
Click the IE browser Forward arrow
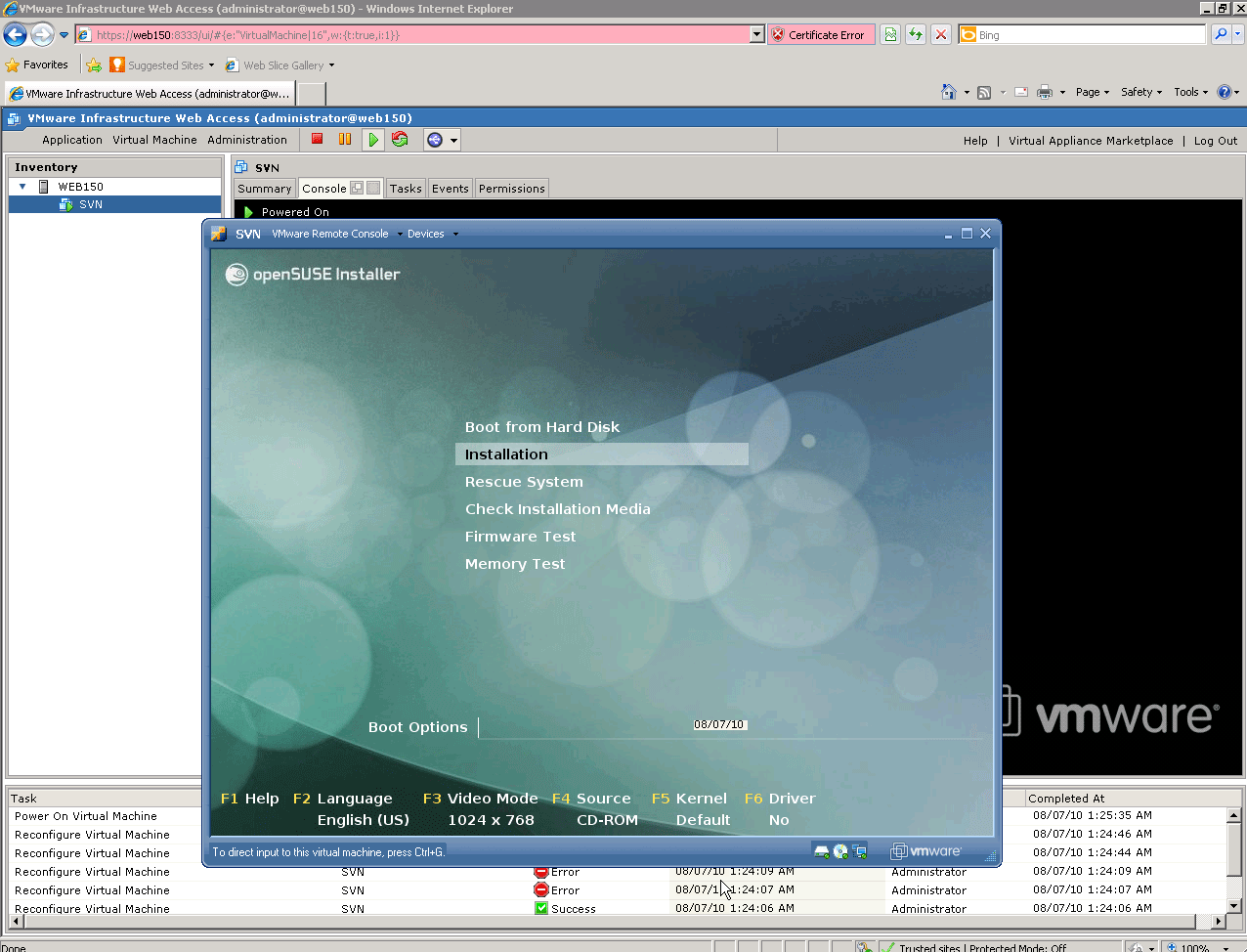42,35
